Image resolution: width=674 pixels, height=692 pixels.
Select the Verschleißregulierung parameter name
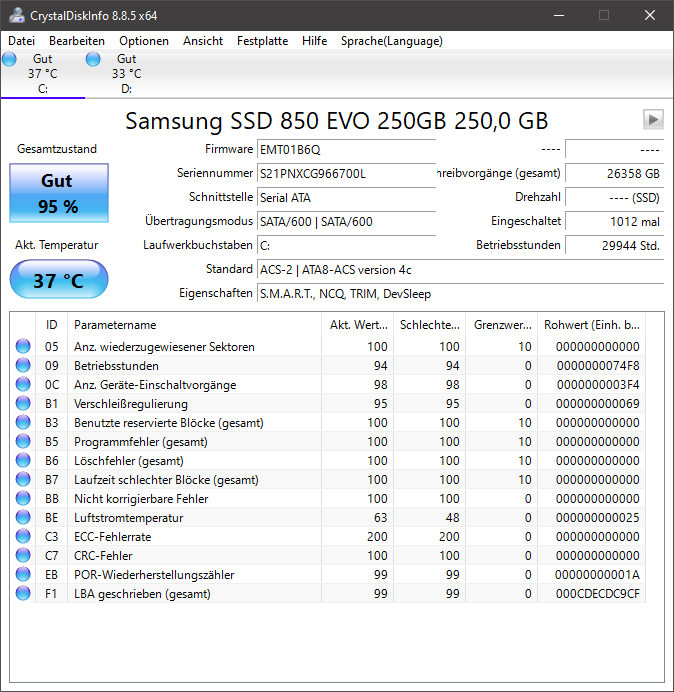(131, 404)
